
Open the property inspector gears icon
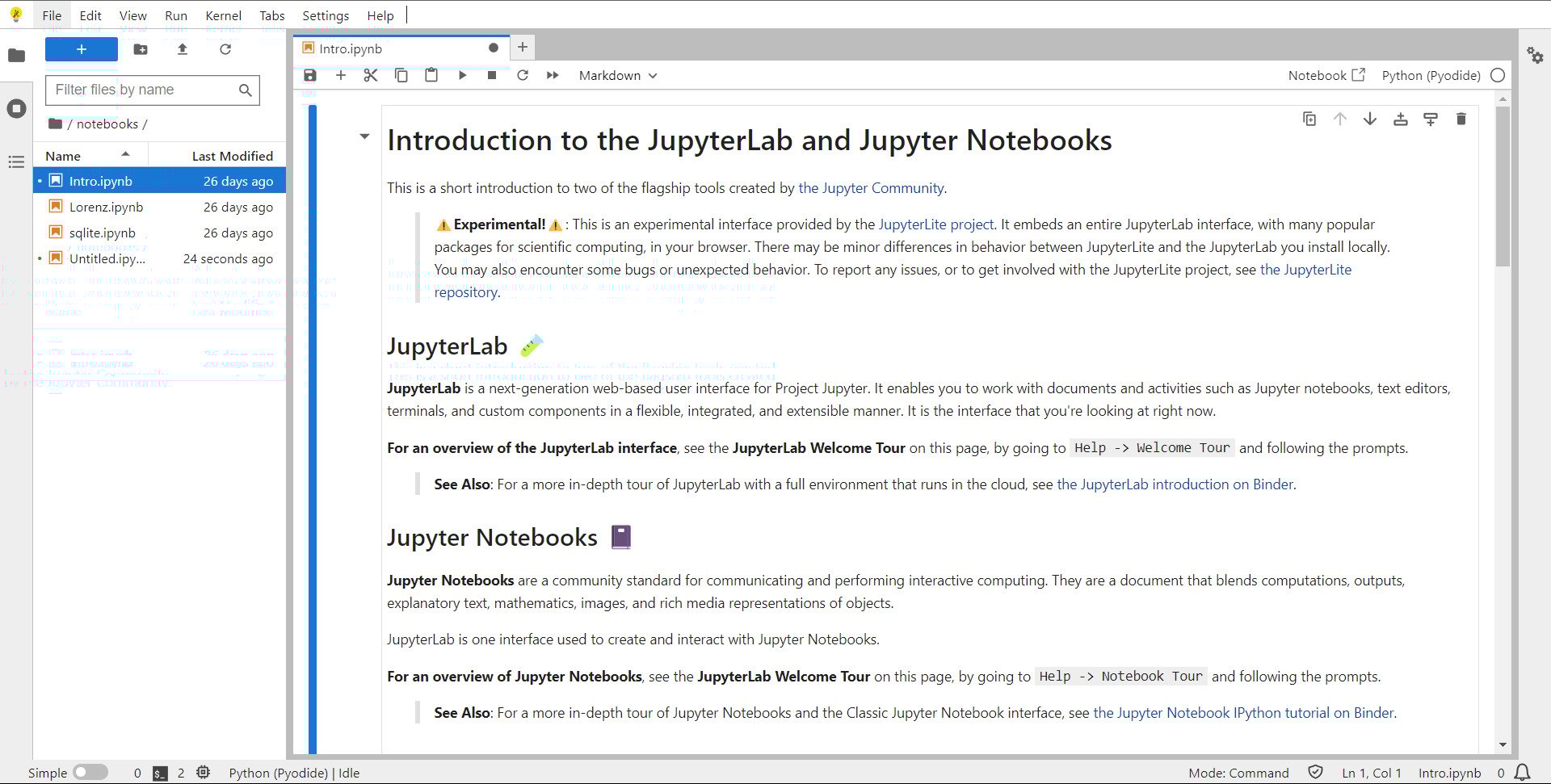(x=1535, y=55)
